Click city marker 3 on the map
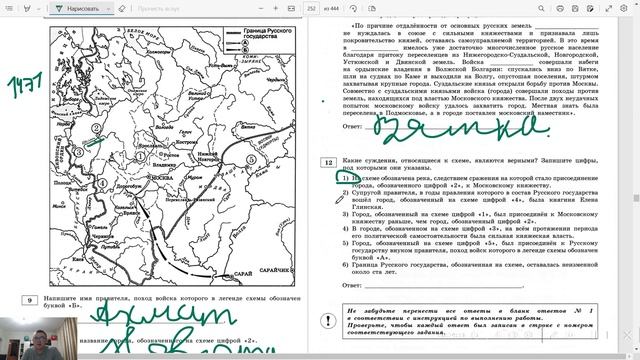 pyautogui.click(x=78, y=152)
